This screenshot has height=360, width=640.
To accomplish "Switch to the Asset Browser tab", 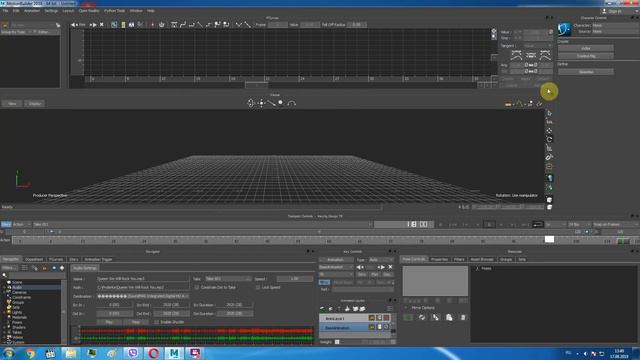I will [x=482, y=259].
